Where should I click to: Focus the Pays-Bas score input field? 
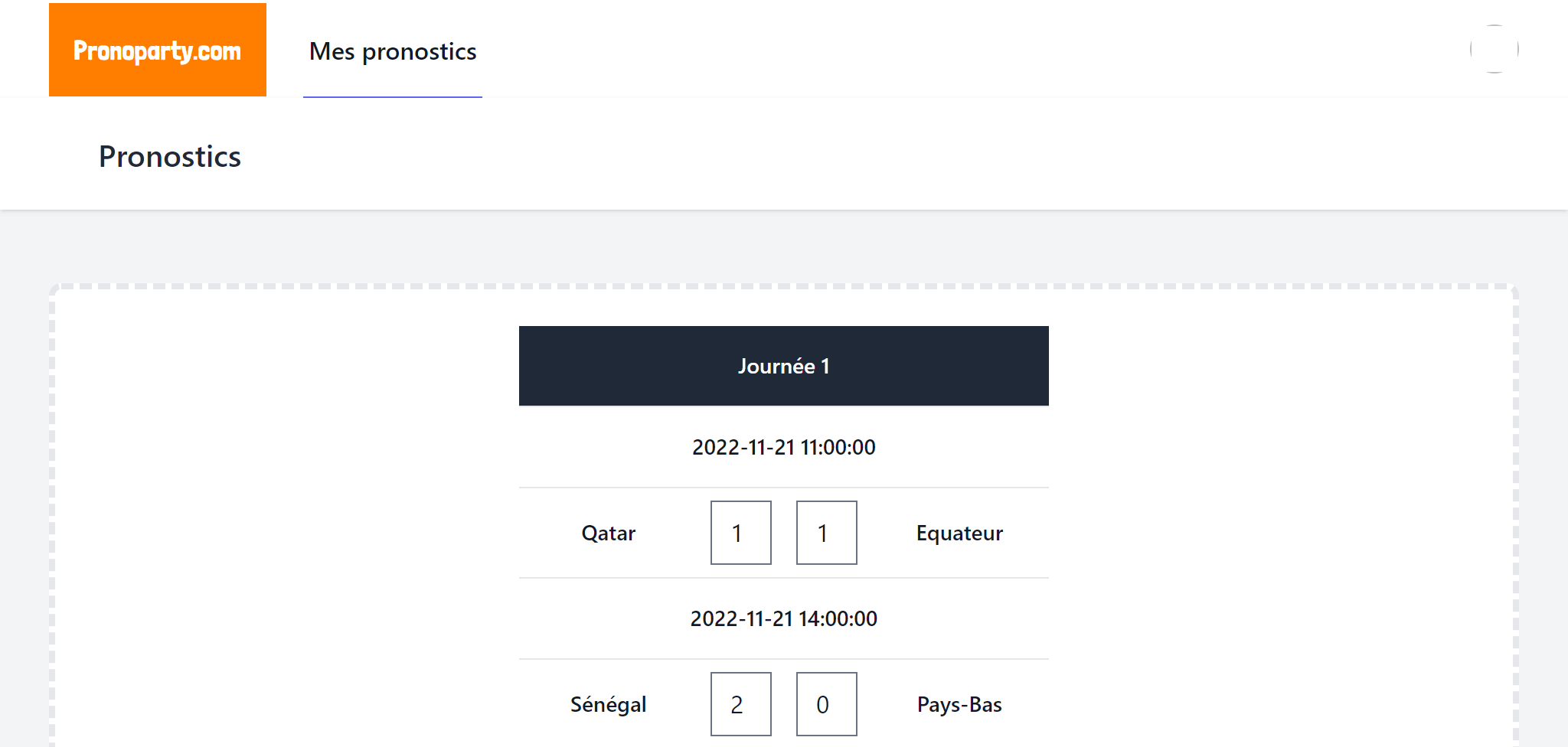pos(827,704)
